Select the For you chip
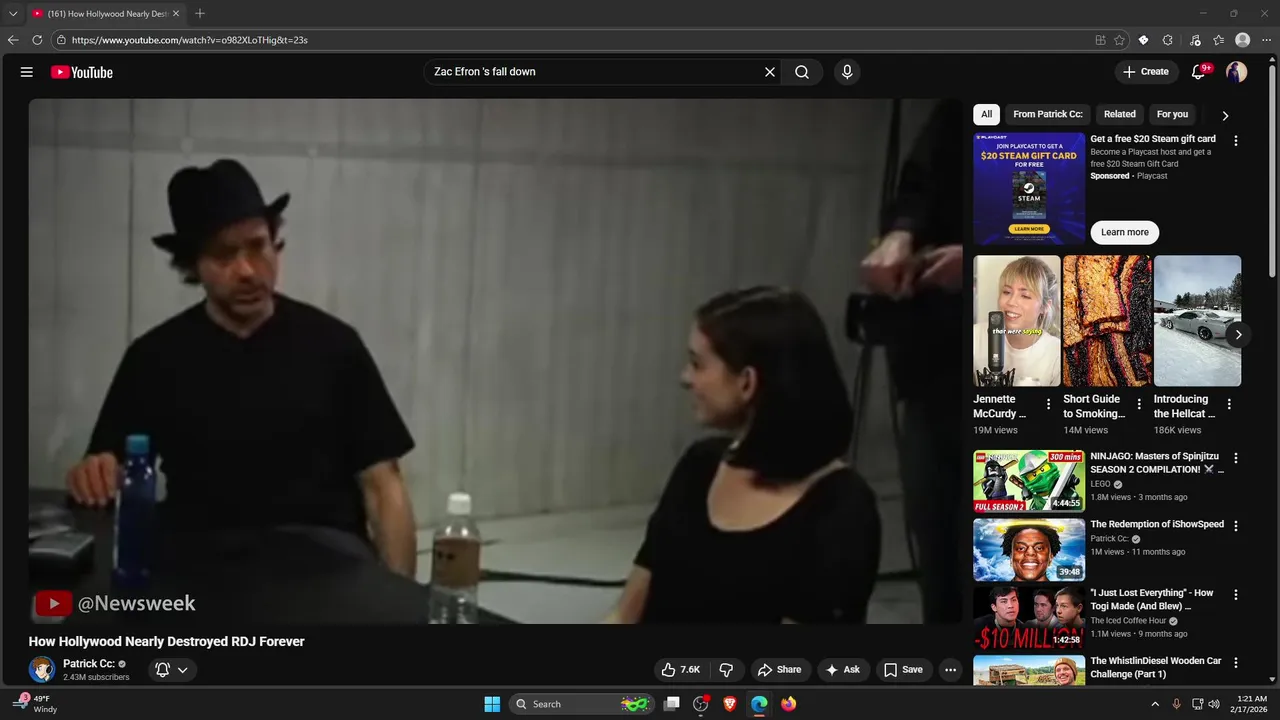The width and height of the screenshot is (1280, 720). [1172, 114]
